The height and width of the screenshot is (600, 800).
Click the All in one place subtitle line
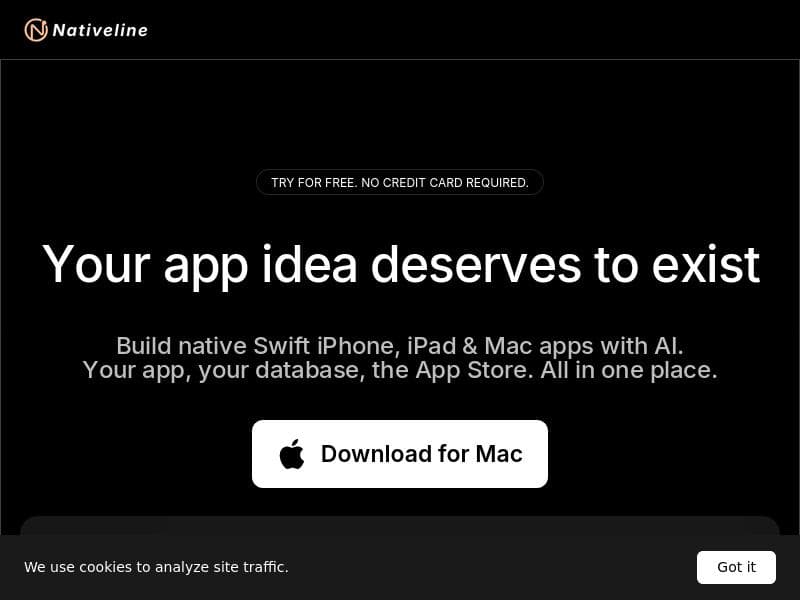tap(400, 370)
